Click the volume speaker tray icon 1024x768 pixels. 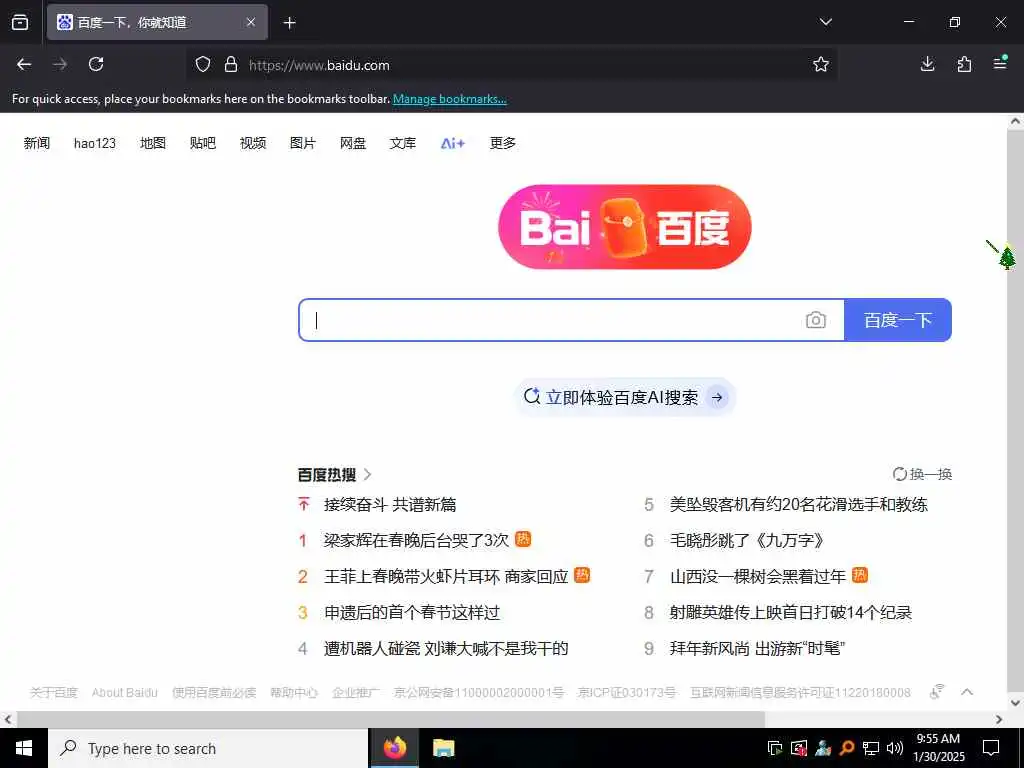click(895, 748)
